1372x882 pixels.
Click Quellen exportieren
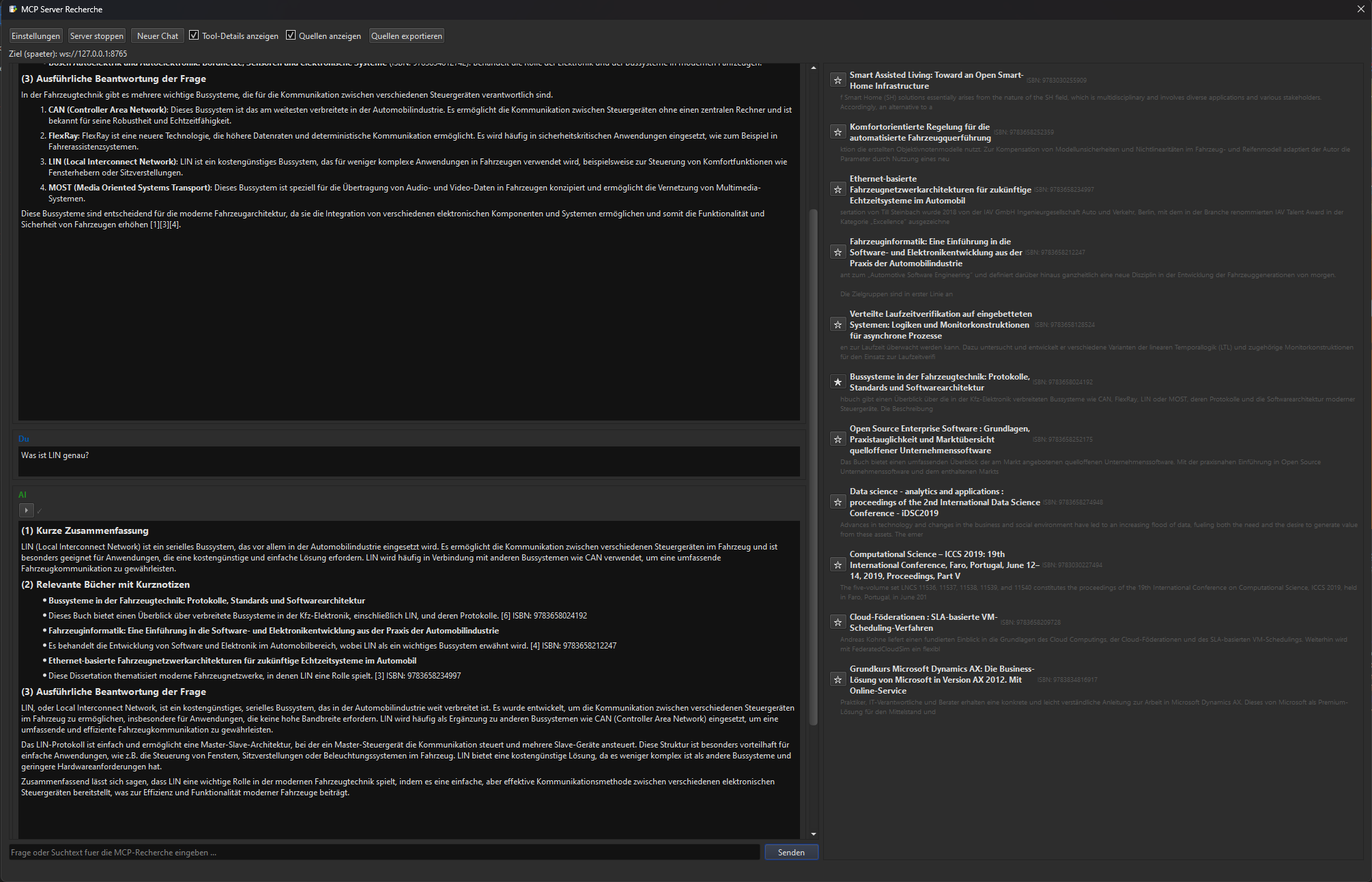(x=406, y=36)
